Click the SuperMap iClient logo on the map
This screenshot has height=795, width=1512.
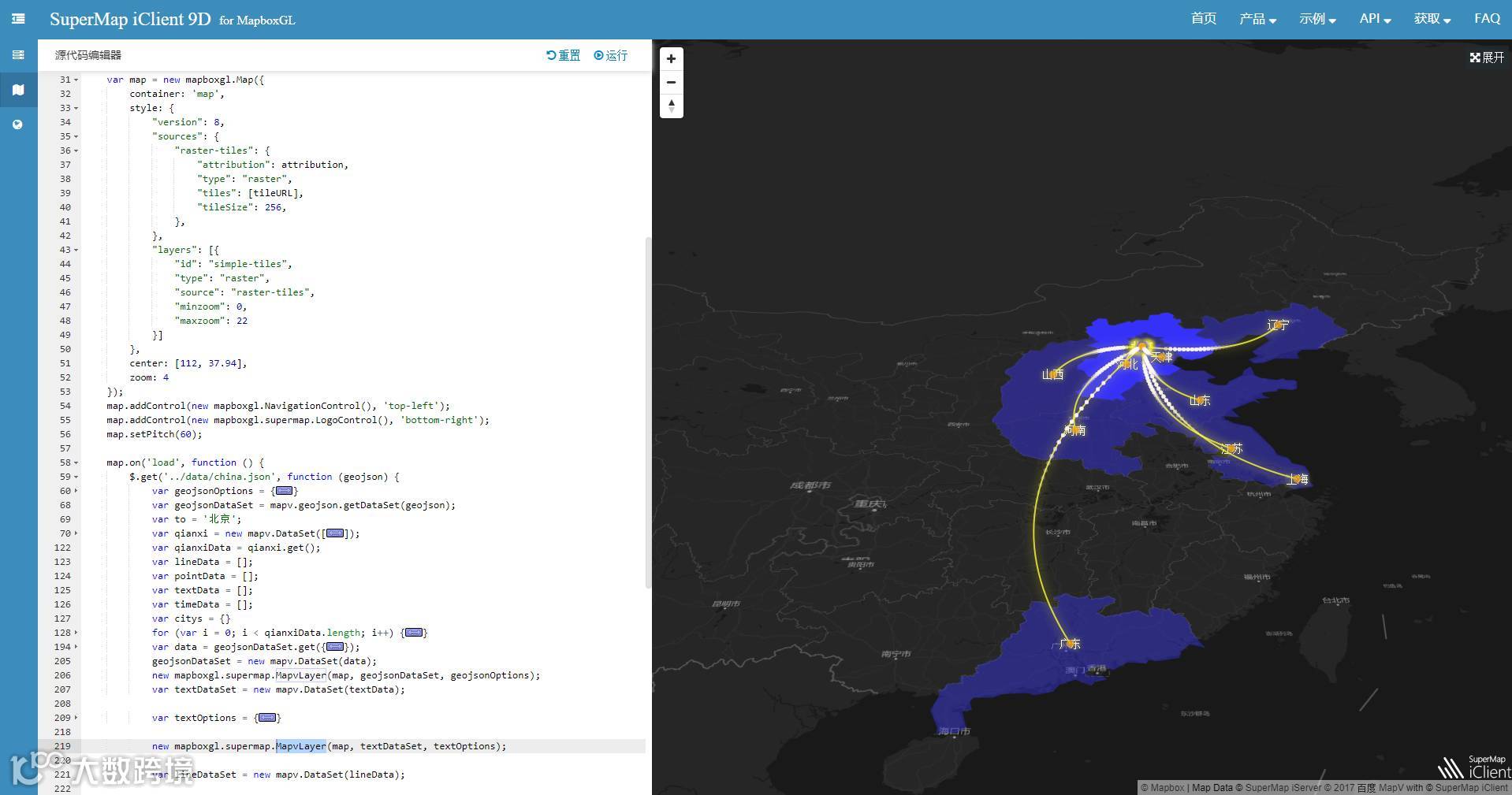tap(1473, 767)
